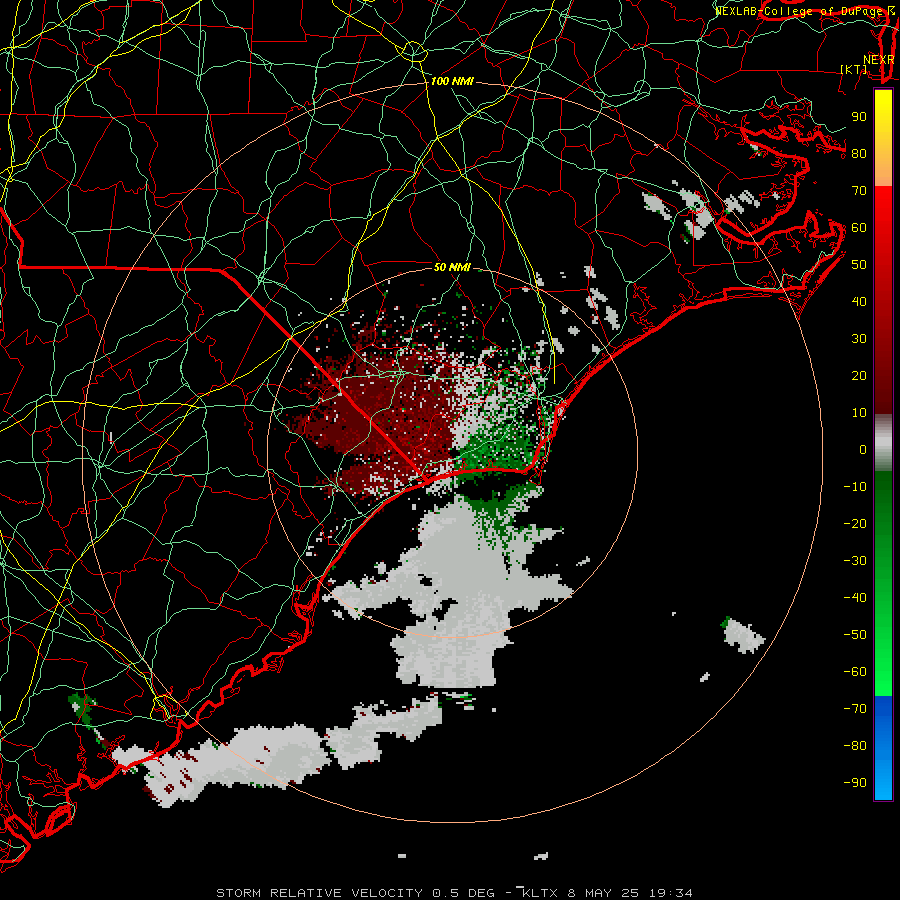Click the -30 knot scale label
Image resolution: width=900 pixels, height=900 pixels.
tap(855, 561)
